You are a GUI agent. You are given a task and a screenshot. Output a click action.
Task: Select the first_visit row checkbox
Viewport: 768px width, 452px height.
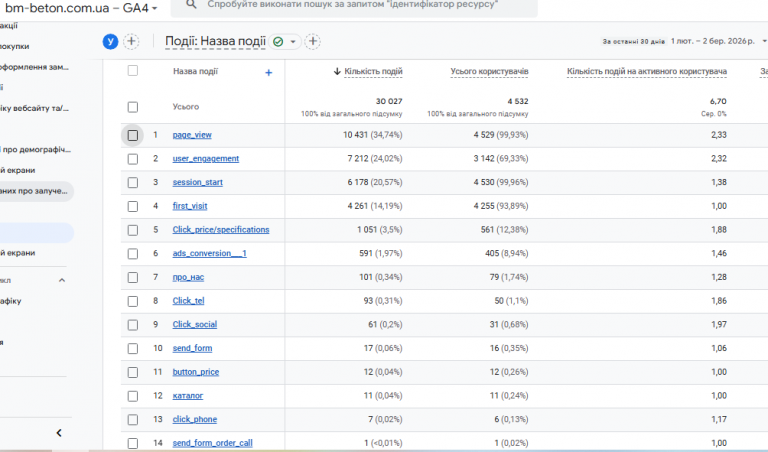point(133,206)
